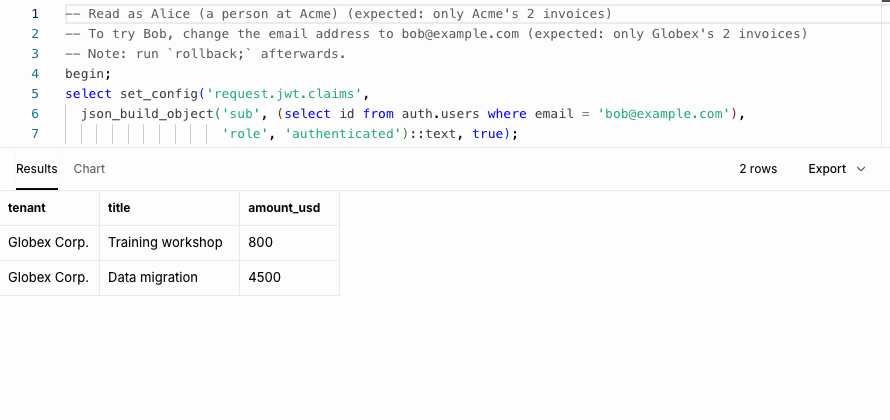Screen dimensions: 890x420
Task: Click line number 4 in the editor
Action: pos(35,74)
